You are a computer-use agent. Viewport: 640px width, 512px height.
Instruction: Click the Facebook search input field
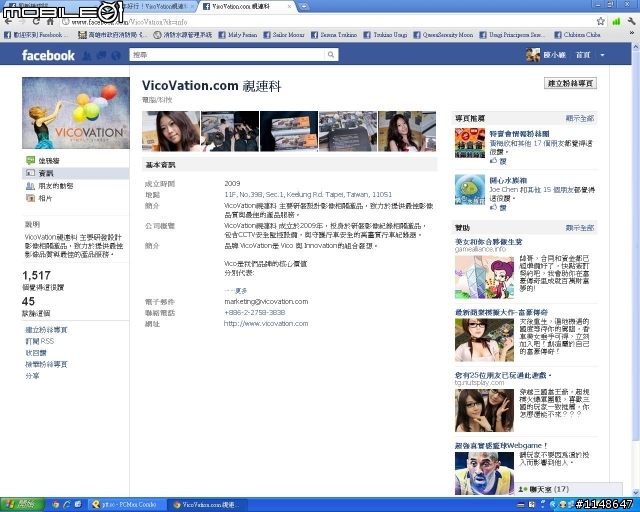[x=227, y=55]
